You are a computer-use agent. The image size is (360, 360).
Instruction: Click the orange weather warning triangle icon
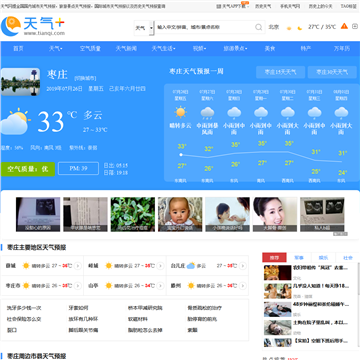point(344,26)
